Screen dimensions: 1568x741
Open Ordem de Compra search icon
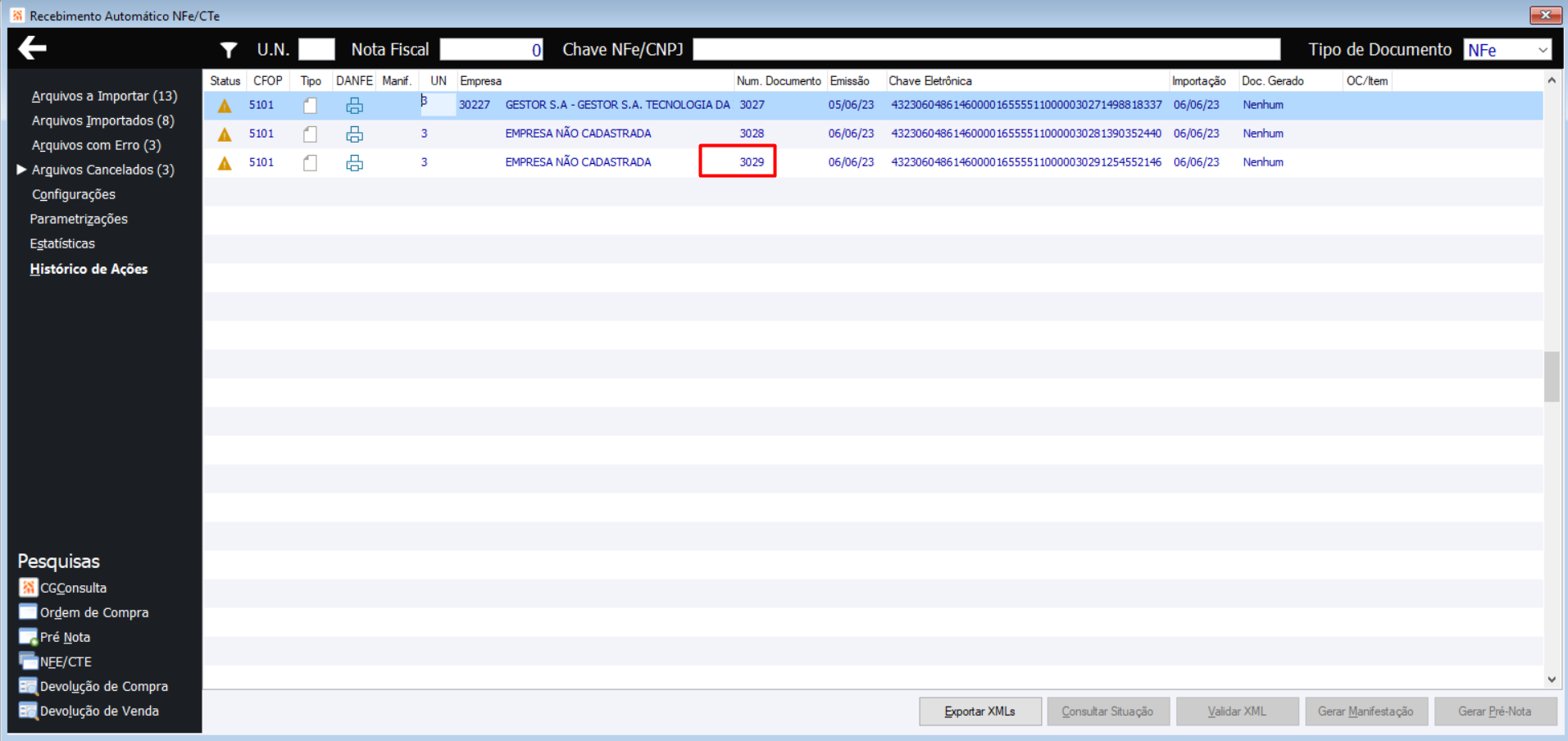coord(28,611)
